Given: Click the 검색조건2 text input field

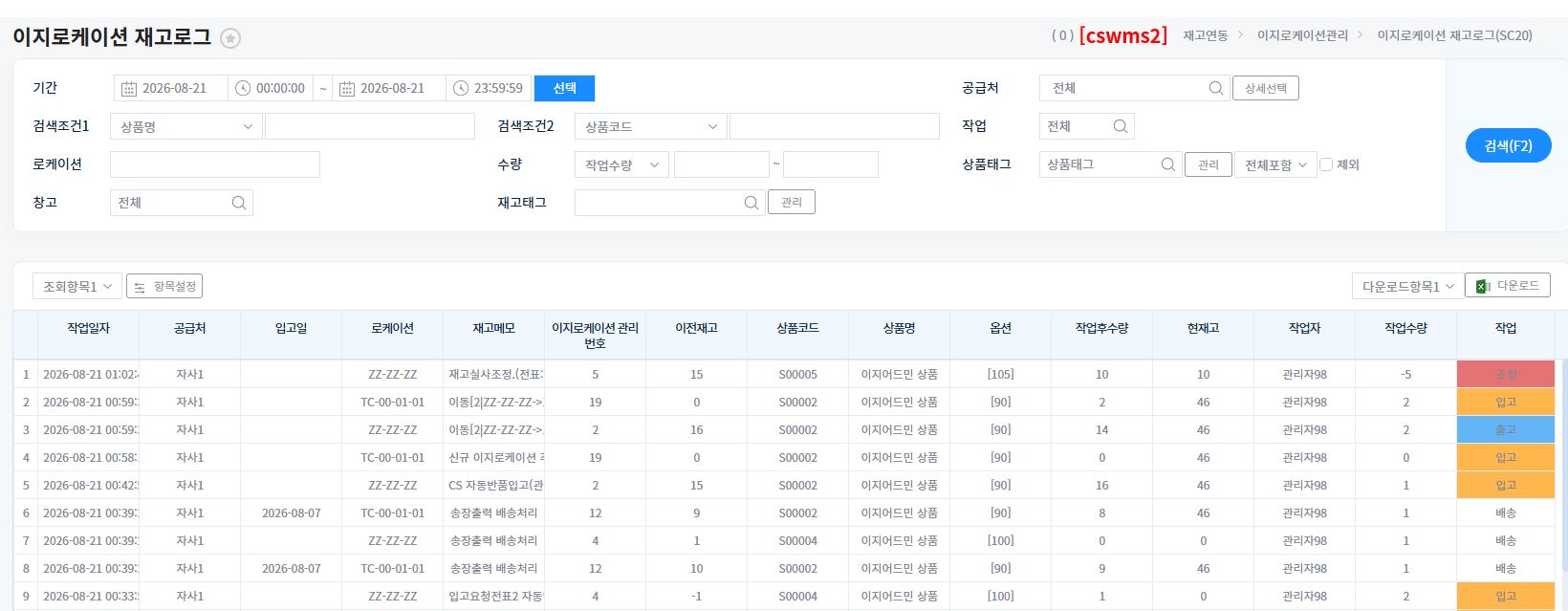Looking at the screenshot, I should [x=835, y=126].
